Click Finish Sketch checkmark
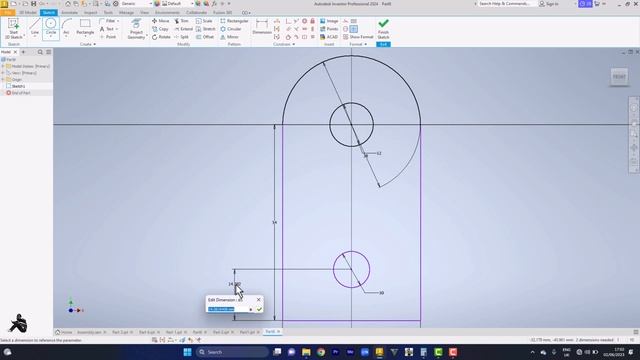 tap(383, 29)
